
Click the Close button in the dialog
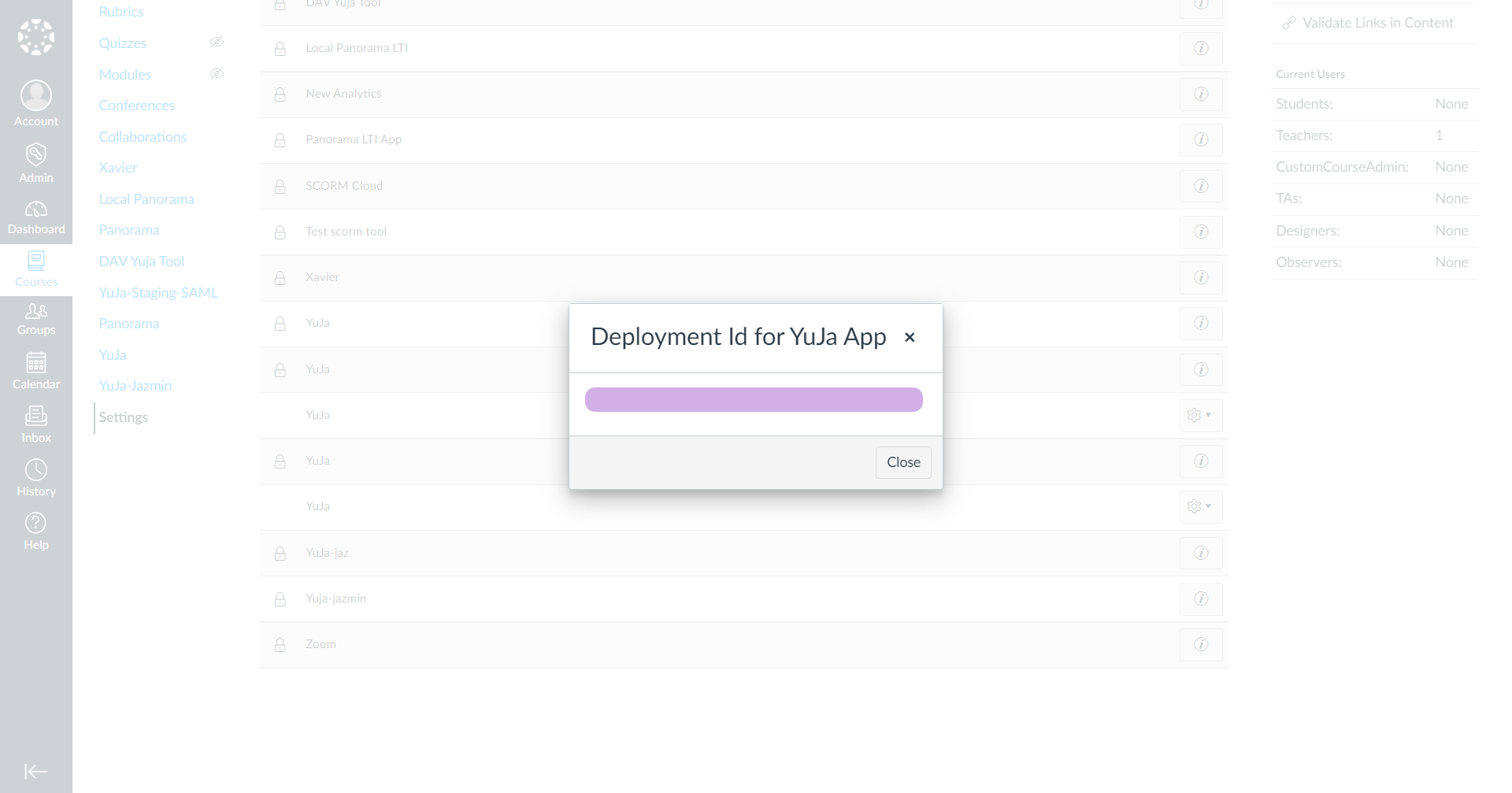click(x=903, y=462)
